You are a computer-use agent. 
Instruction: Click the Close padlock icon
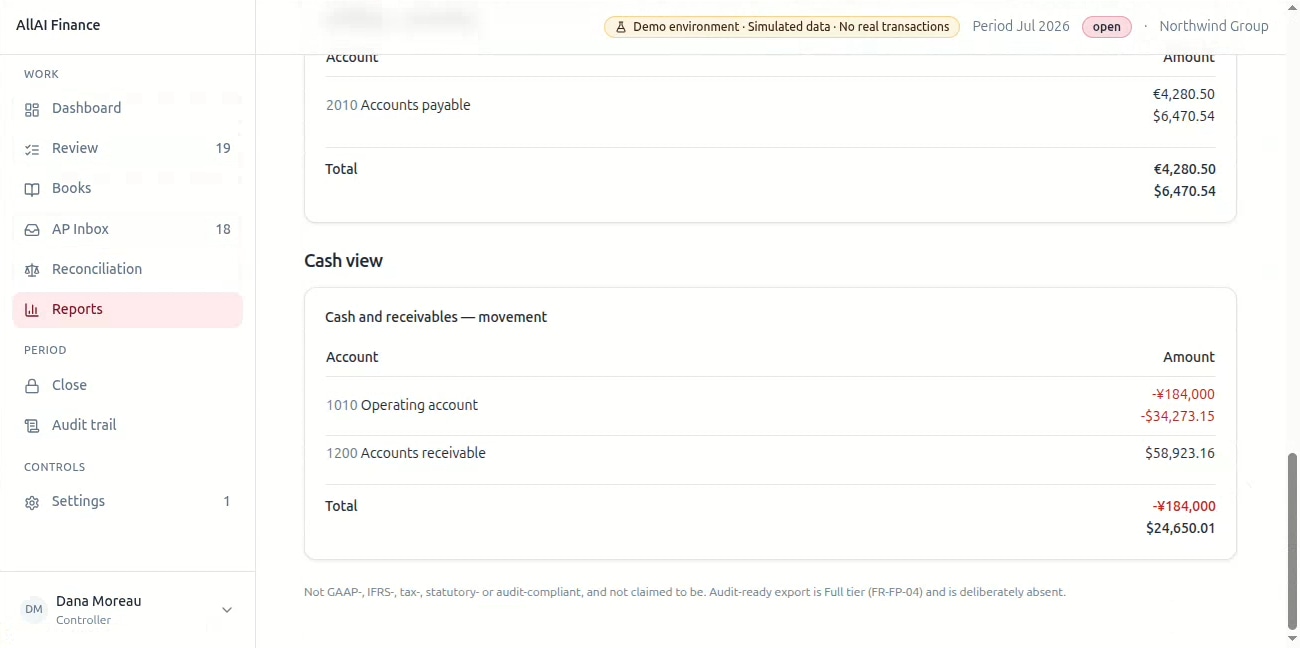point(32,386)
